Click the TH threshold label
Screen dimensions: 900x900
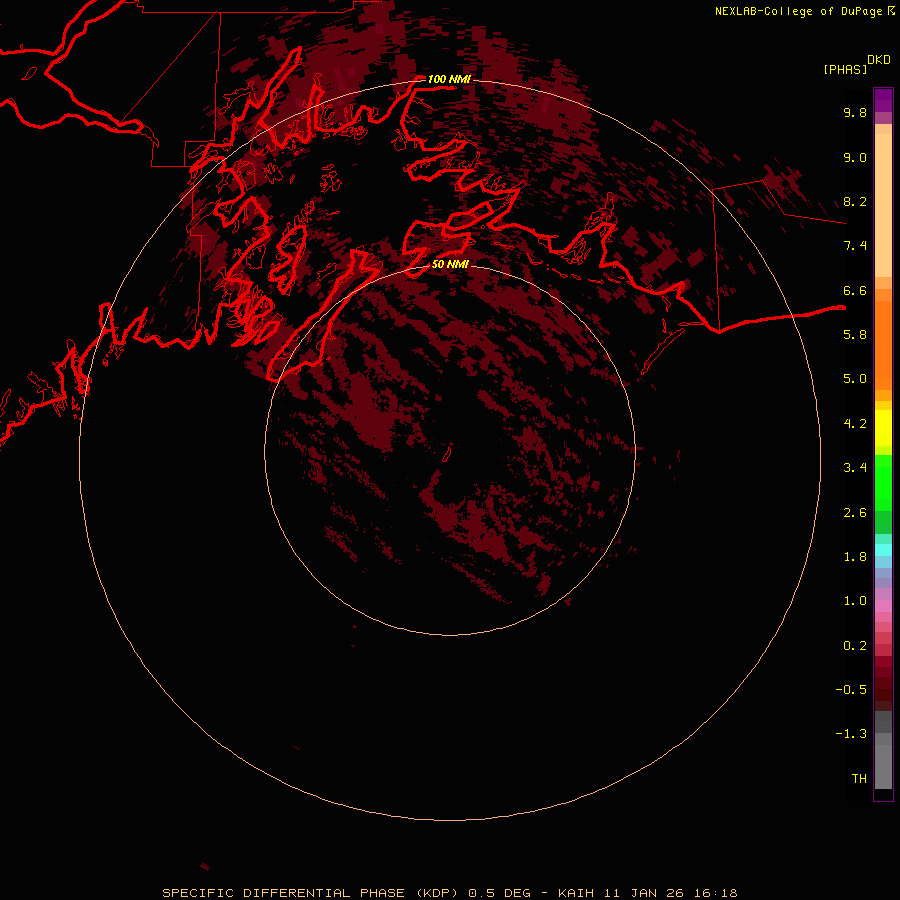click(x=859, y=779)
